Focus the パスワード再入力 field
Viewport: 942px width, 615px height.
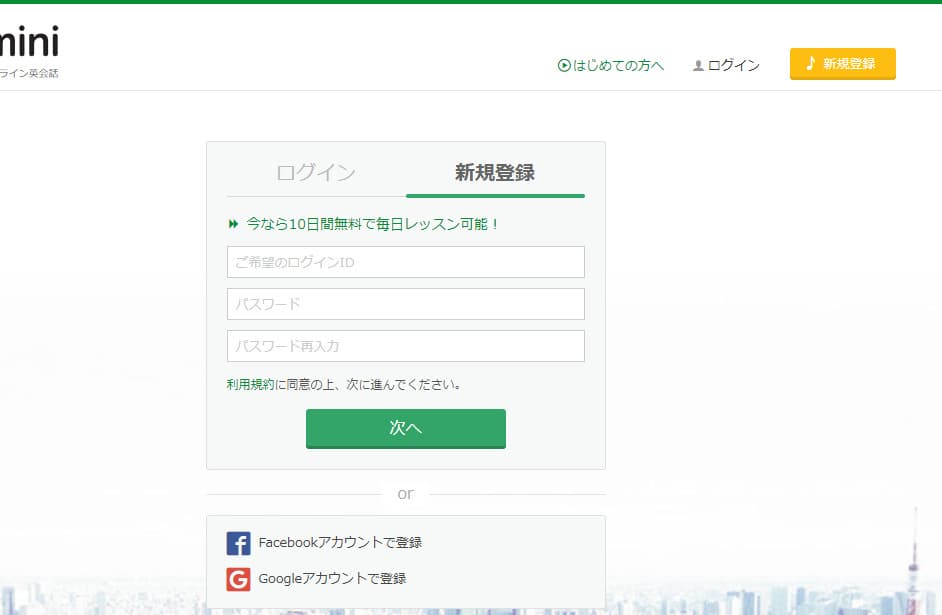(406, 346)
